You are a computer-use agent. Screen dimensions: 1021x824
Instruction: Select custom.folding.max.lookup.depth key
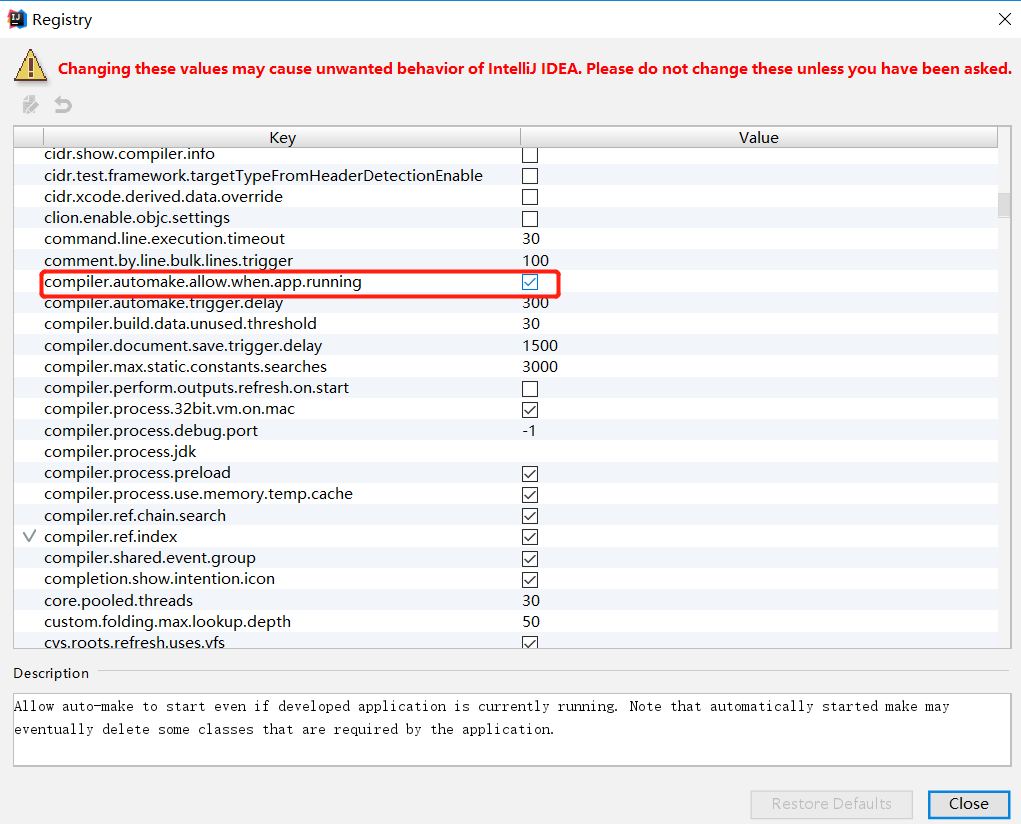pos(167,621)
